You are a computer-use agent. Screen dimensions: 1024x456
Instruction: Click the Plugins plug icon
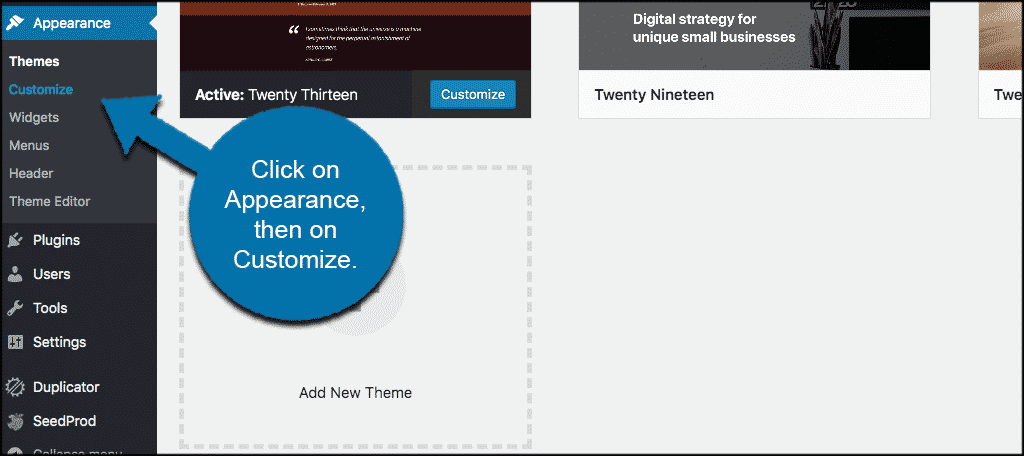point(14,240)
